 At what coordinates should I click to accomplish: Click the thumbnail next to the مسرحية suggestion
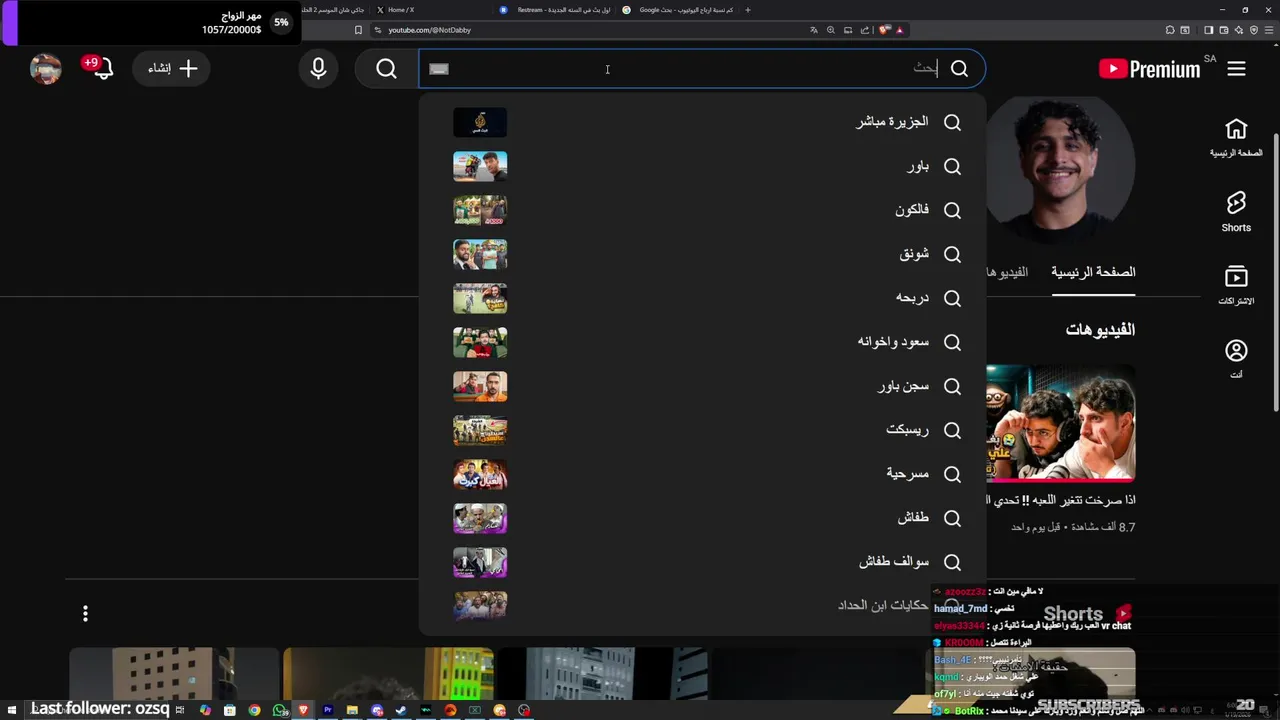[480, 474]
